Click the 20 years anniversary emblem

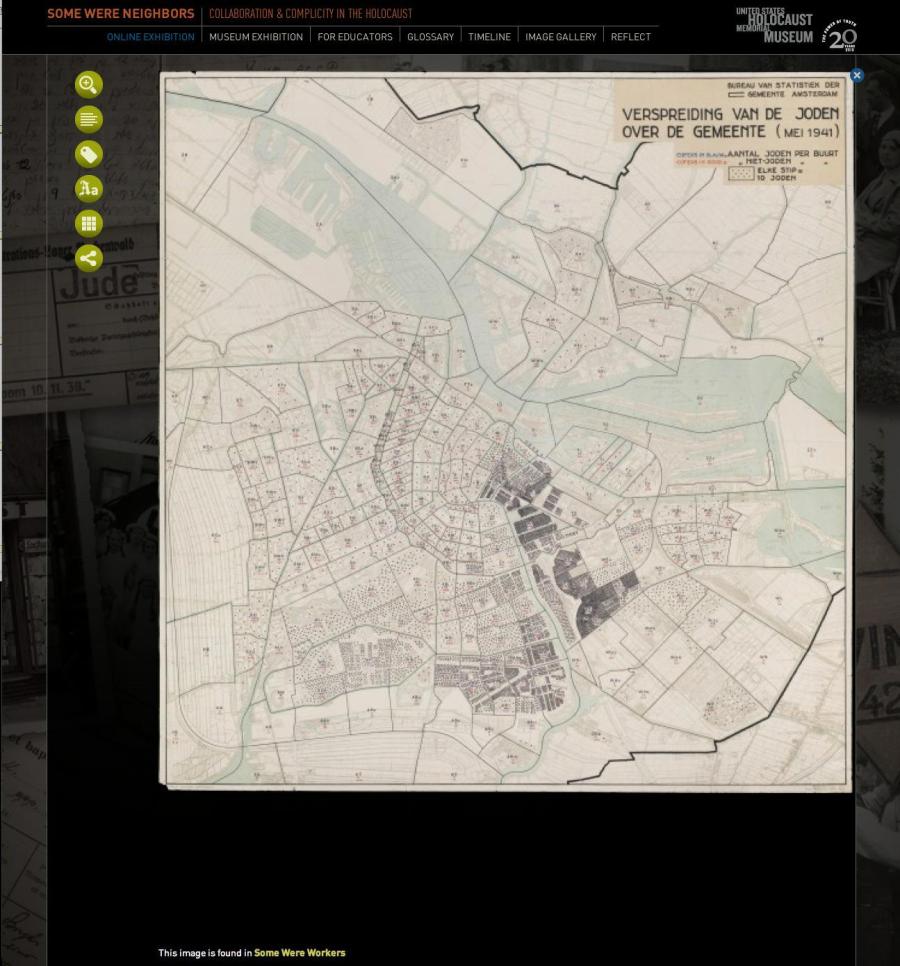click(x=840, y=34)
